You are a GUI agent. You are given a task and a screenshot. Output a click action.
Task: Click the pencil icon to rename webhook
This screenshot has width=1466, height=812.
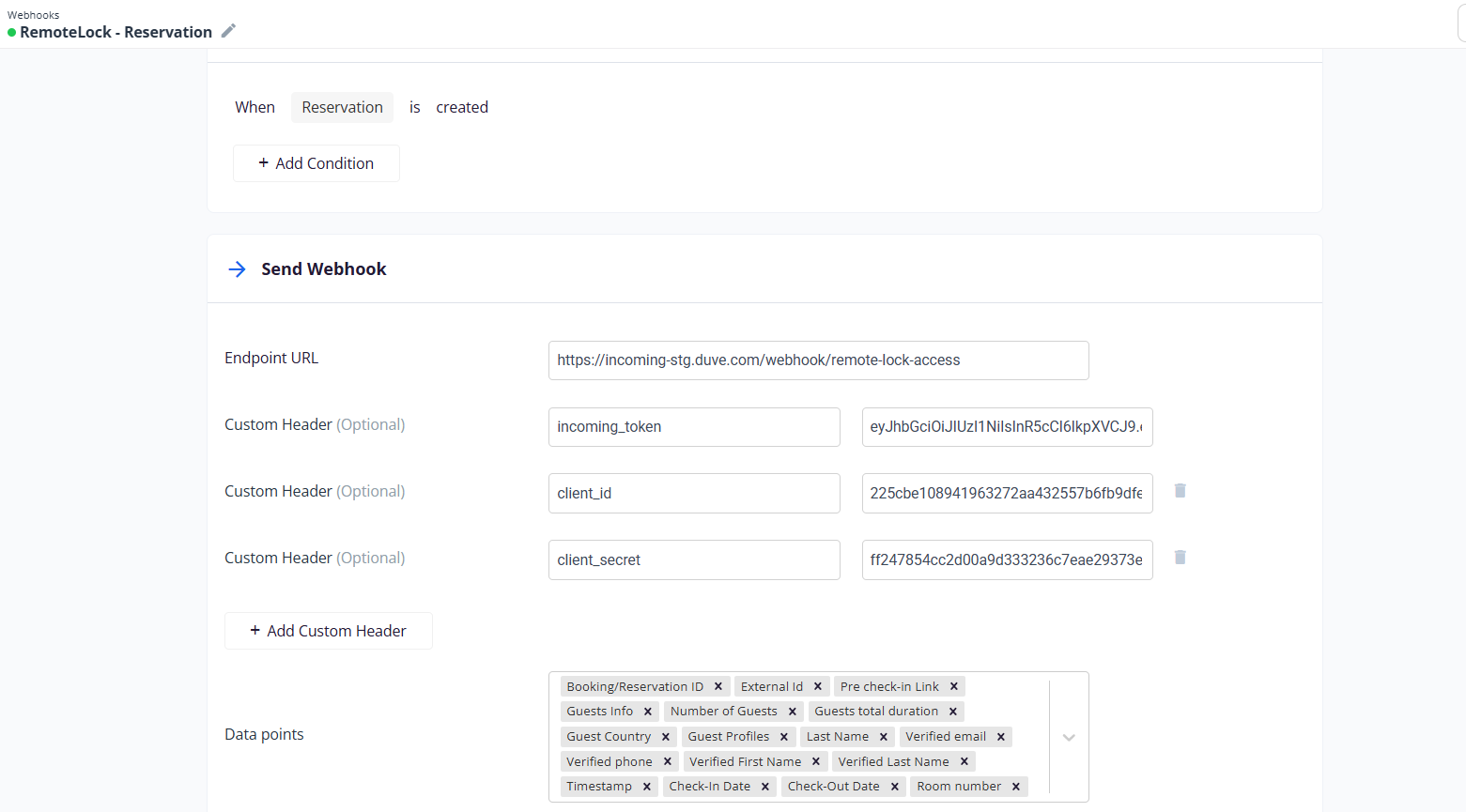tap(228, 31)
